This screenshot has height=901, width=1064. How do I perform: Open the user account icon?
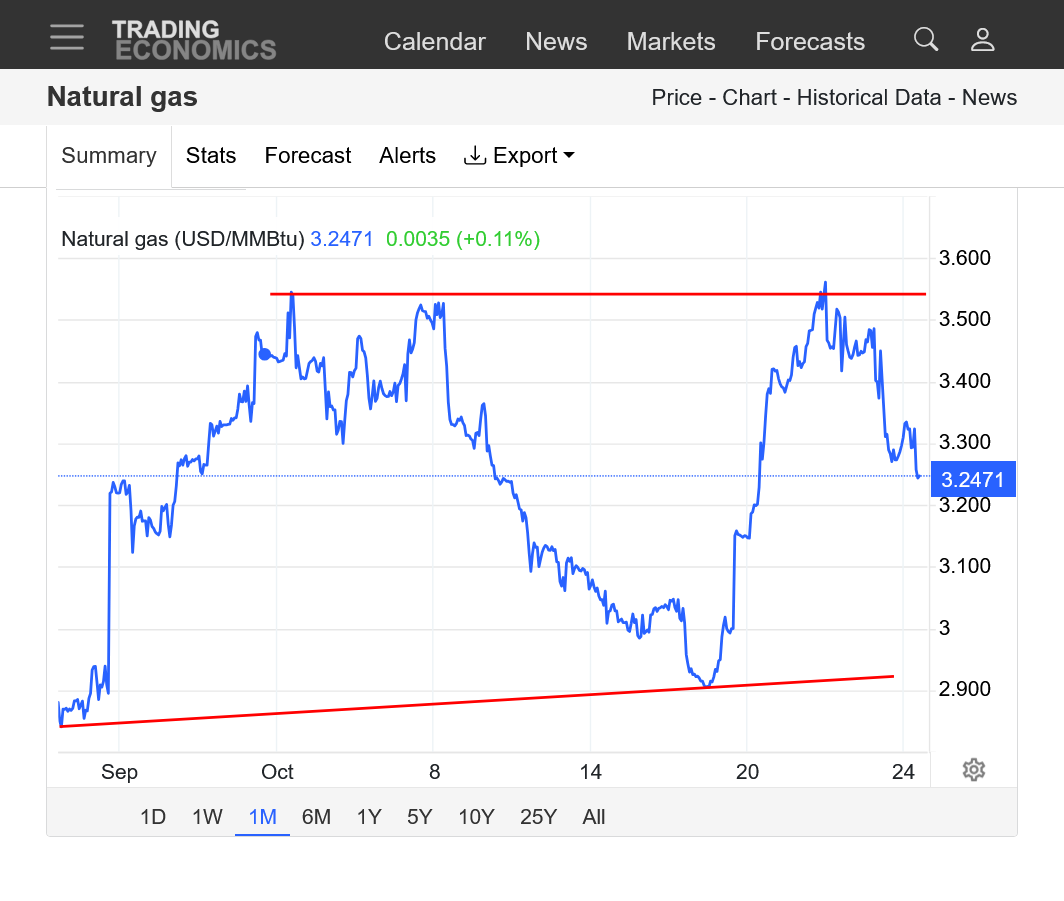(x=982, y=39)
